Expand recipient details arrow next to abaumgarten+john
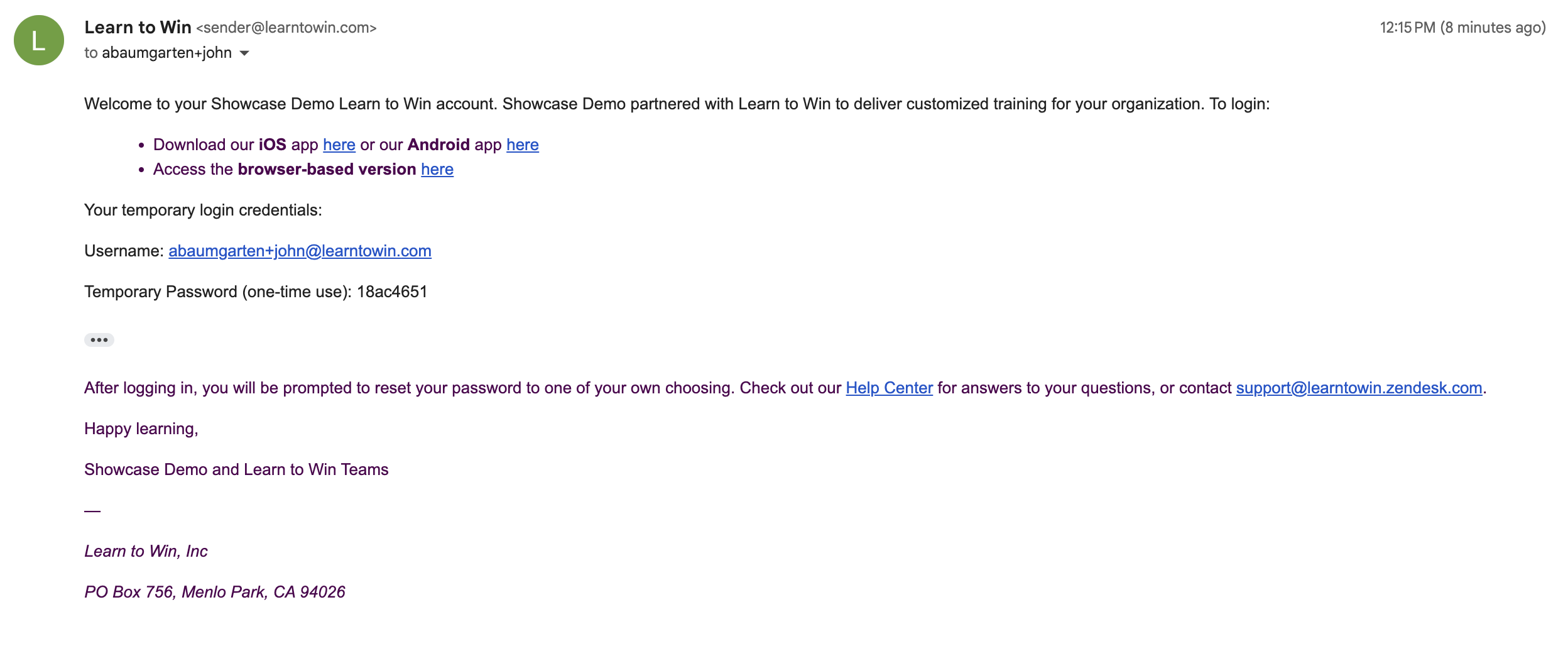 (245, 53)
